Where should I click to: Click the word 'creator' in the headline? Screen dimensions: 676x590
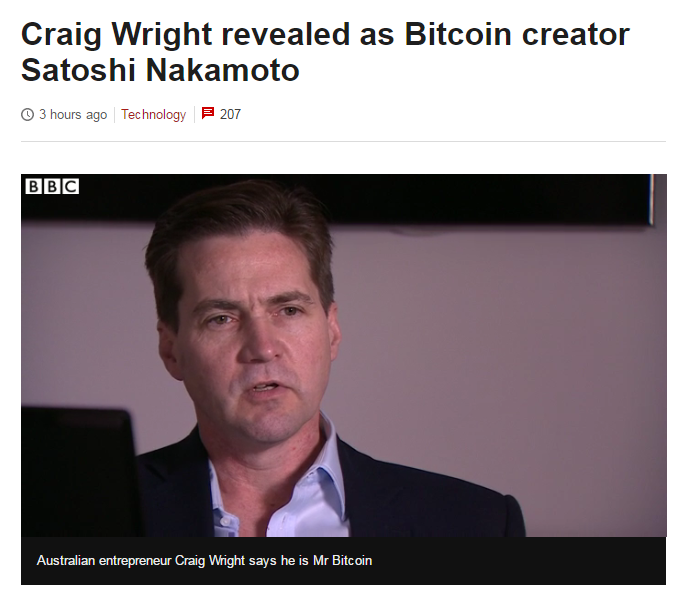click(576, 35)
